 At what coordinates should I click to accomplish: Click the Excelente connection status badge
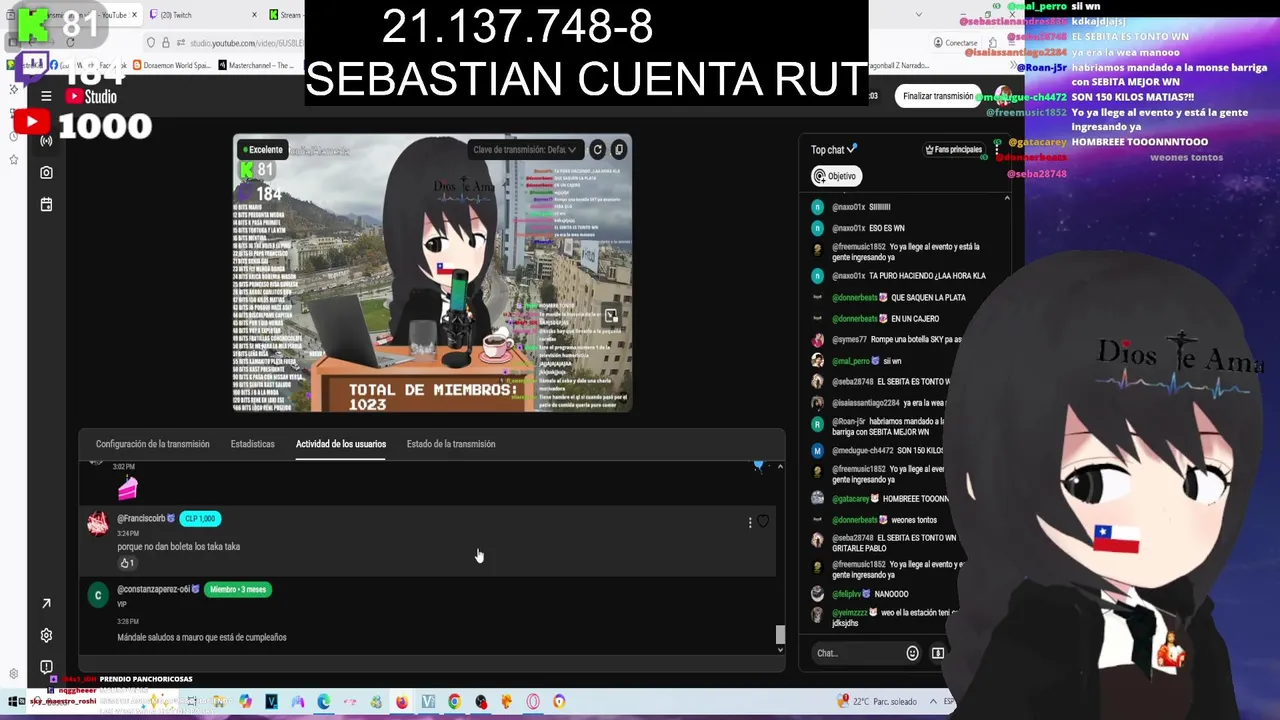click(x=262, y=150)
